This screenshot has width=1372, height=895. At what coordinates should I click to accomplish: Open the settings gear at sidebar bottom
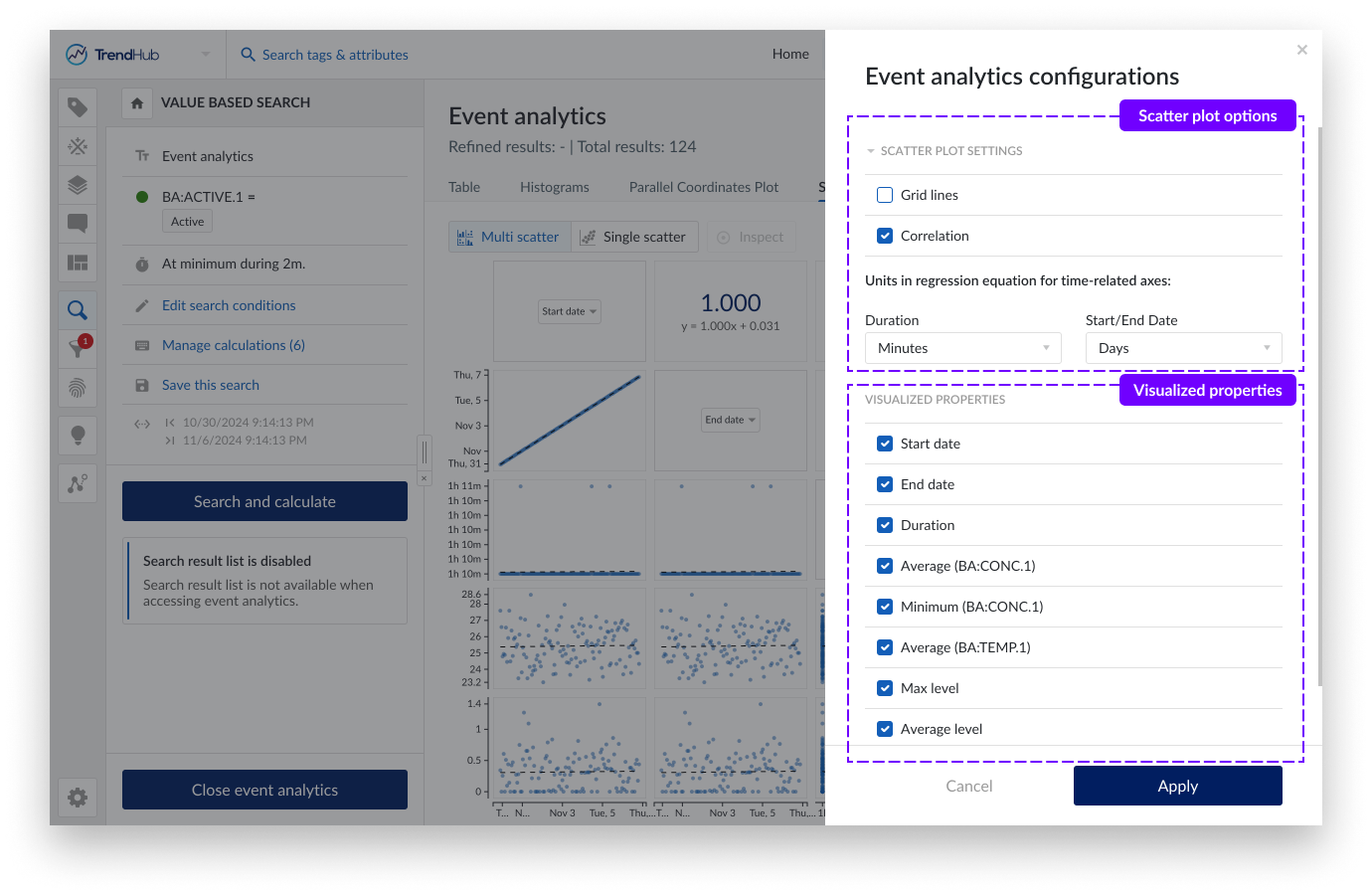pos(78,798)
